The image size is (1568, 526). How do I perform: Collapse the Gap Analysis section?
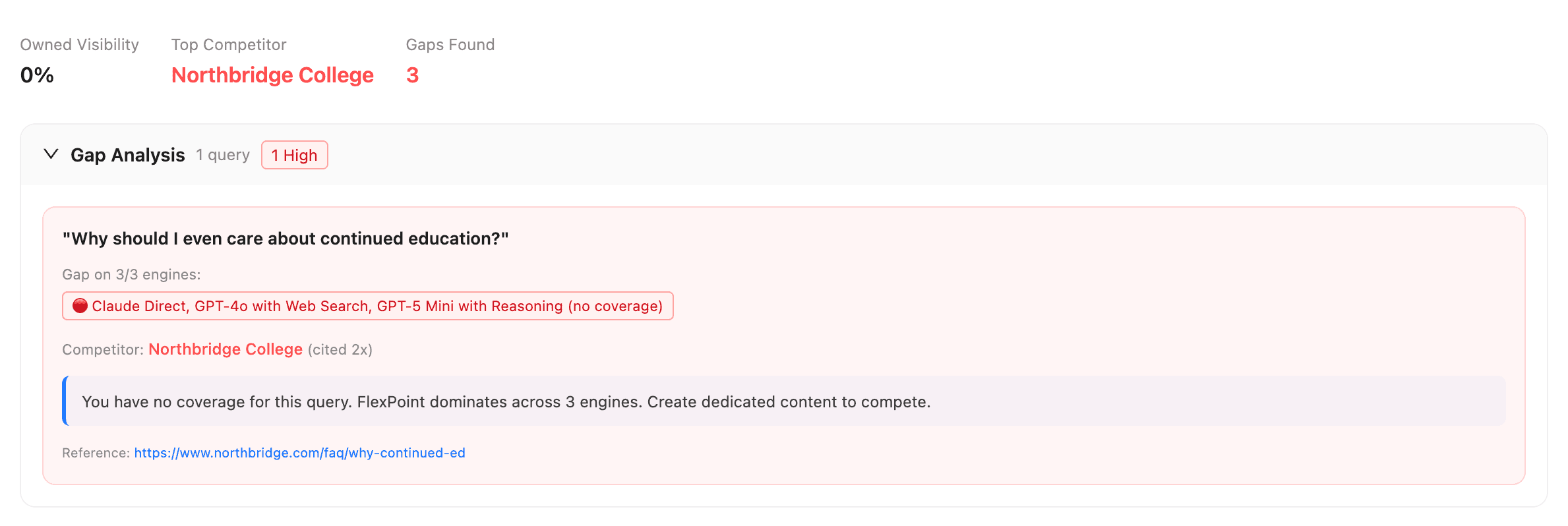pyautogui.click(x=51, y=156)
